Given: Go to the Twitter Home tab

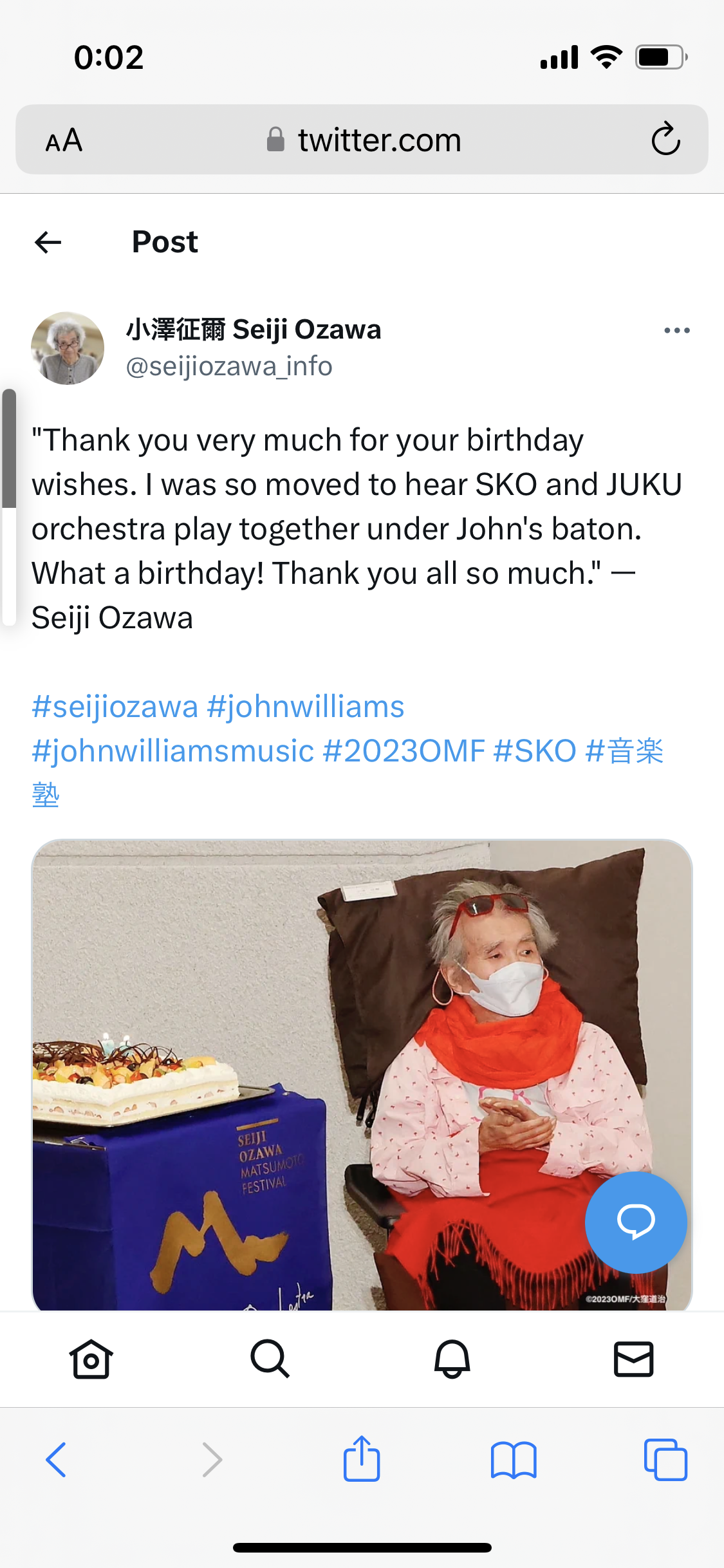Looking at the screenshot, I should 91,1359.
